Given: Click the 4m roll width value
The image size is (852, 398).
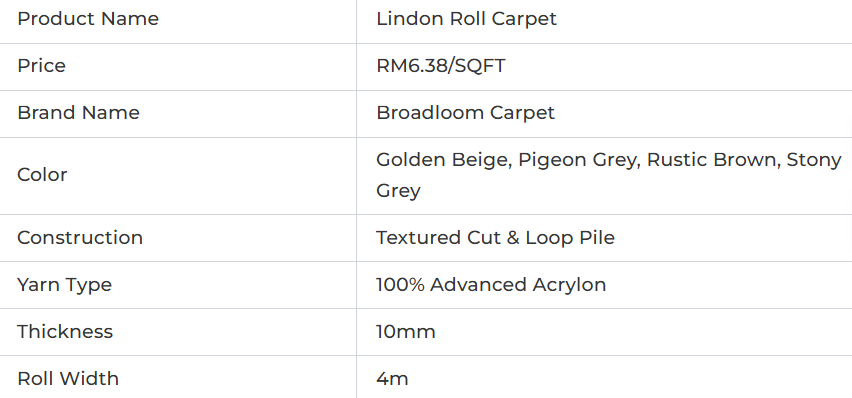Looking at the screenshot, I should 392,378.
